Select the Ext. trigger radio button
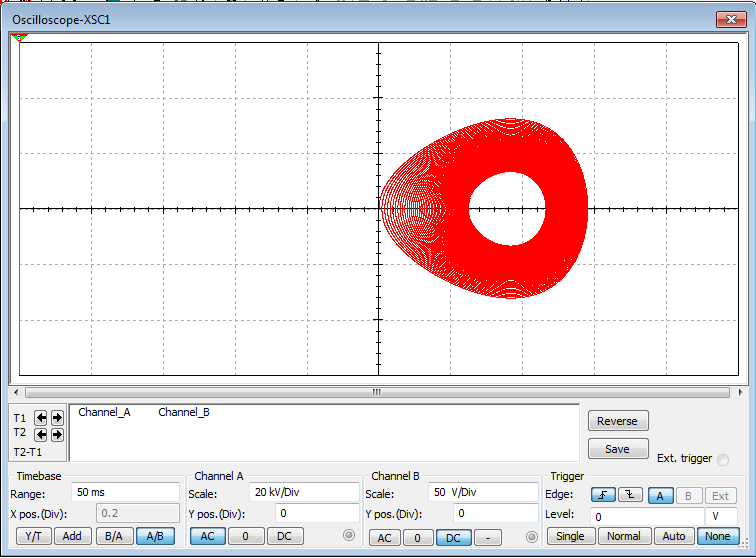Screen dimensions: 756x558 (723, 460)
